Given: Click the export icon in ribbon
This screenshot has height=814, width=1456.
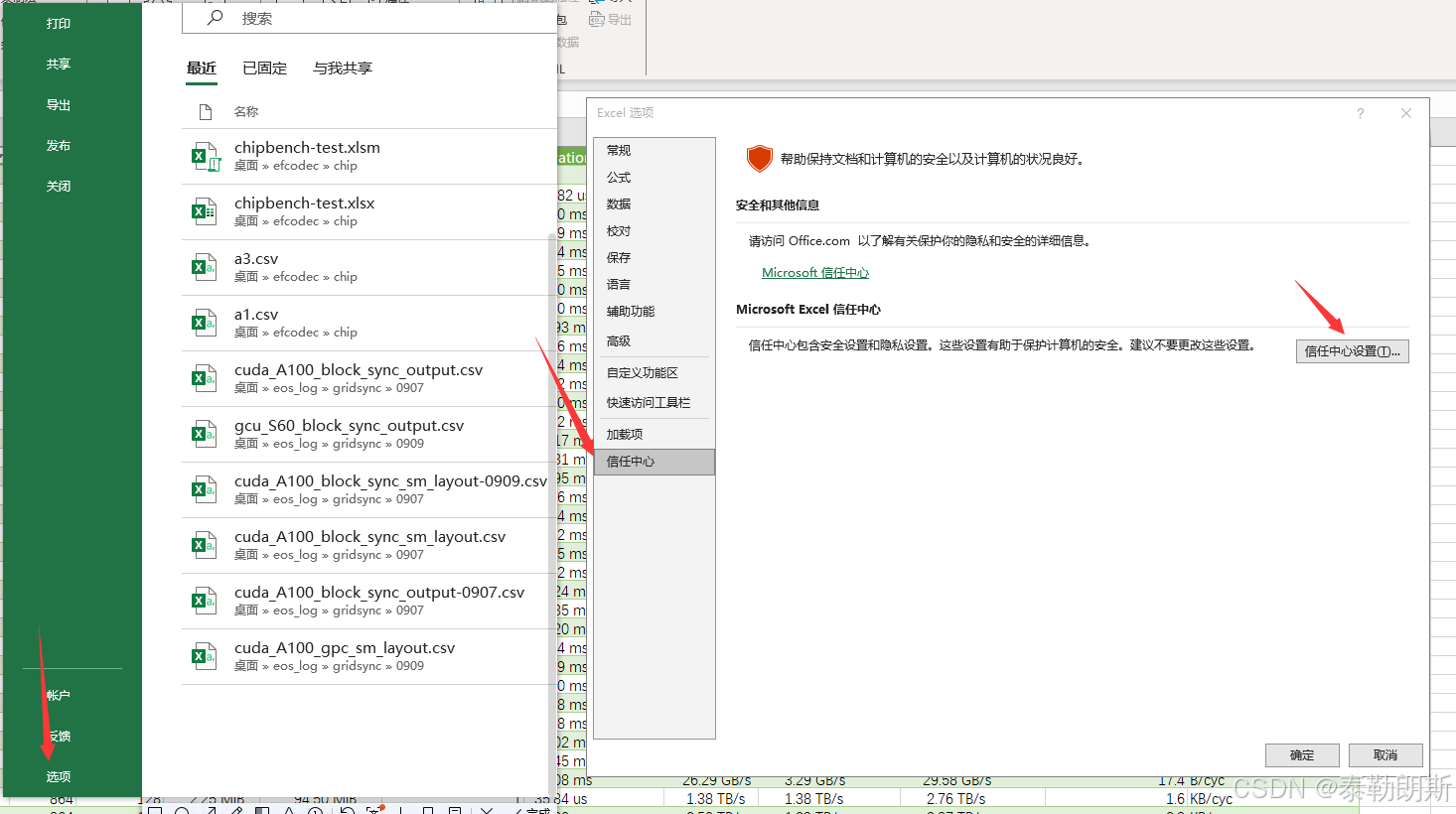Looking at the screenshot, I should click(x=597, y=19).
